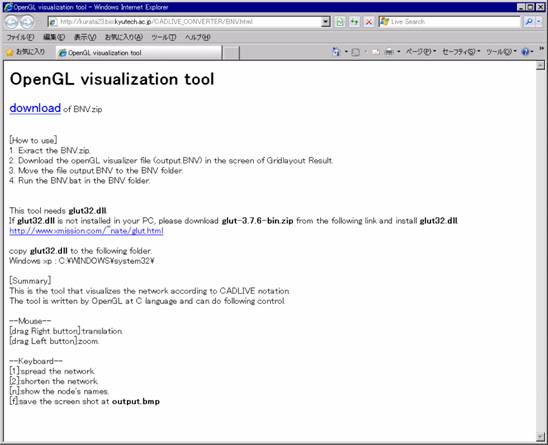Click the green Refresh arrows icon
The image size is (548, 445).
pos(354,22)
